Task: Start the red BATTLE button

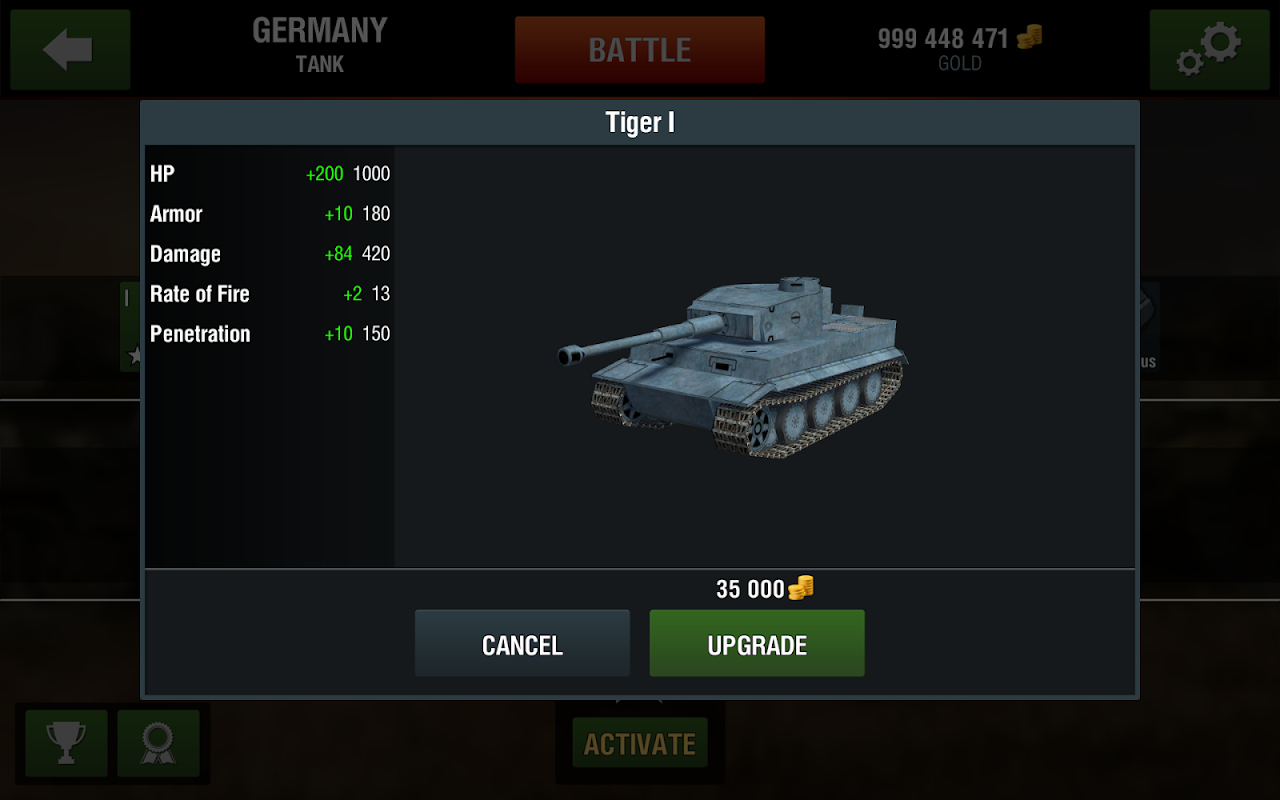Action: (x=640, y=50)
